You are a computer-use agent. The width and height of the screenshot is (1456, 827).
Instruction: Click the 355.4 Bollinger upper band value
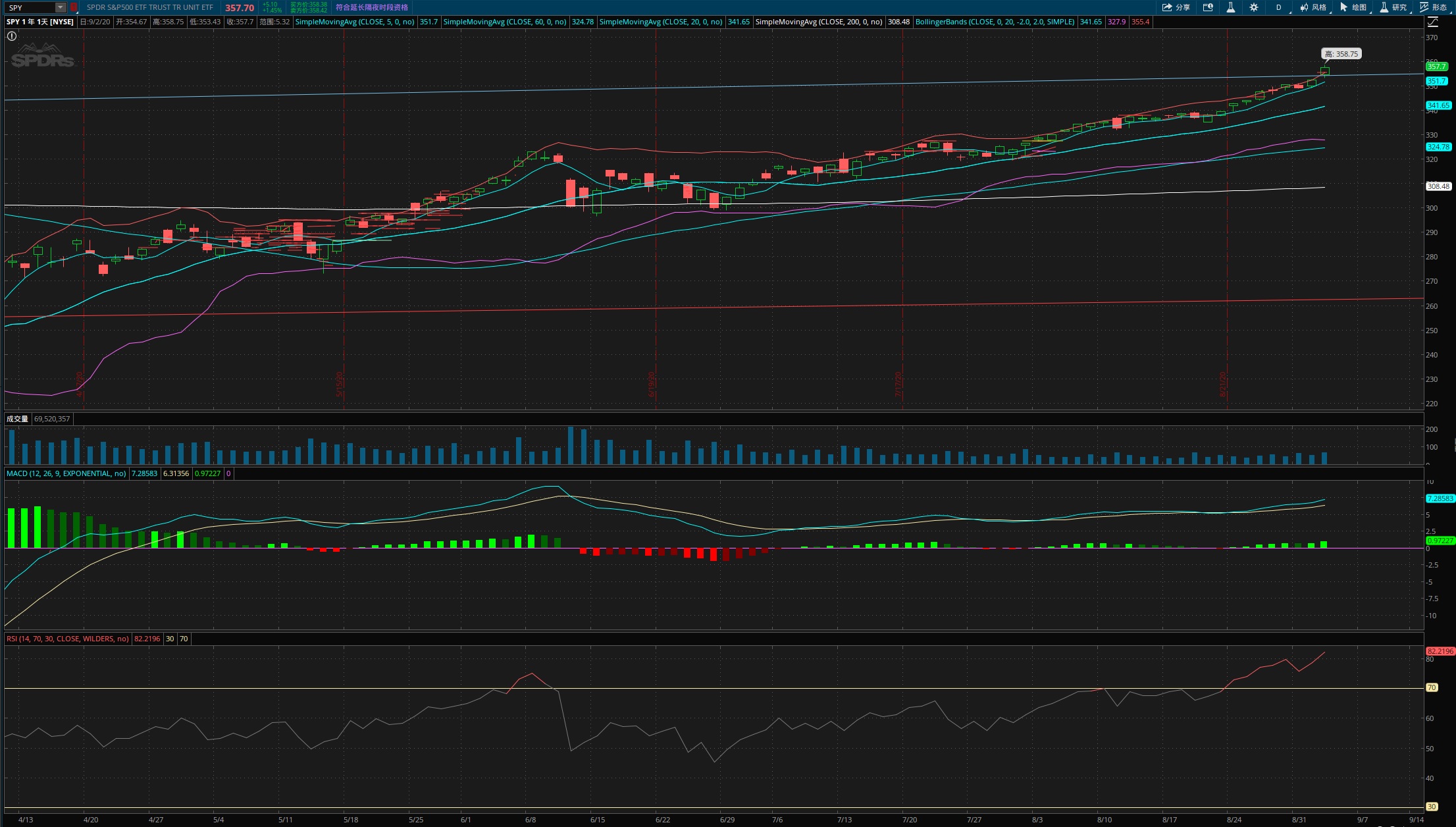(x=1141, y=22)
